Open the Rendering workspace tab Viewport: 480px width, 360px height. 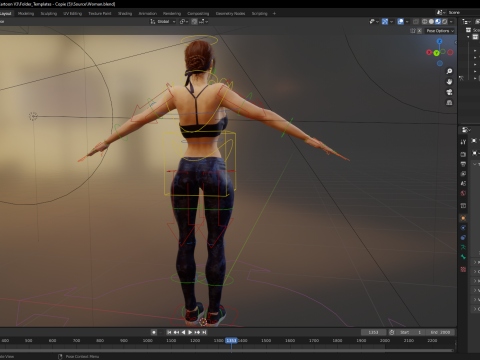point(172,14)
